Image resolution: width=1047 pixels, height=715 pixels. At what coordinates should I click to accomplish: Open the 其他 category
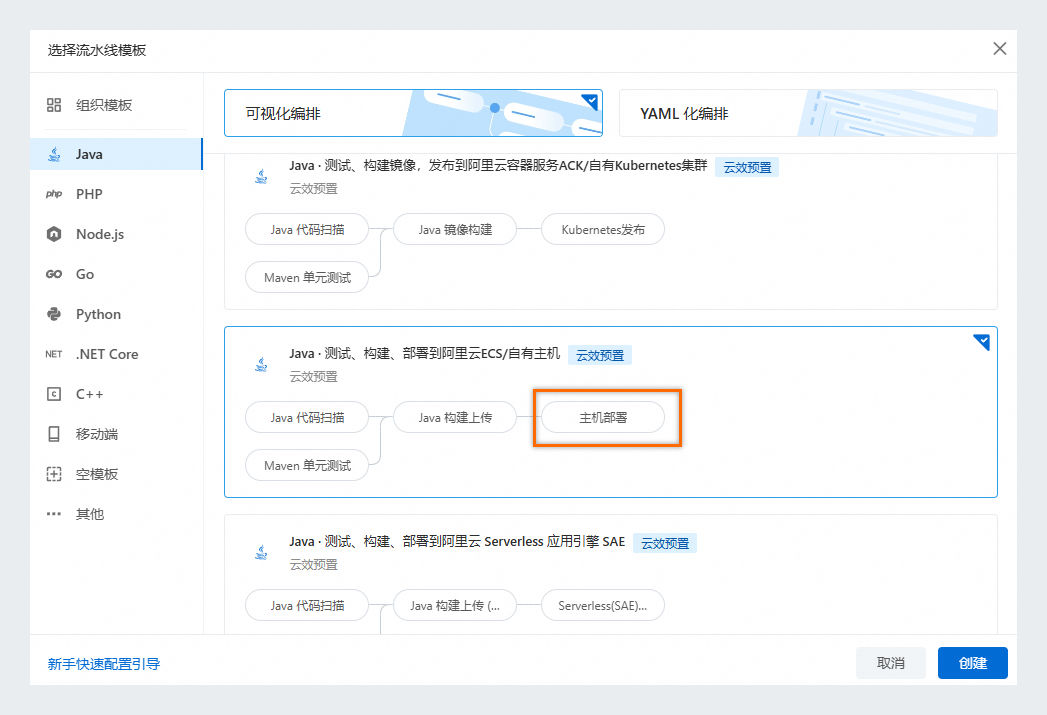click(x=116, y=514)
